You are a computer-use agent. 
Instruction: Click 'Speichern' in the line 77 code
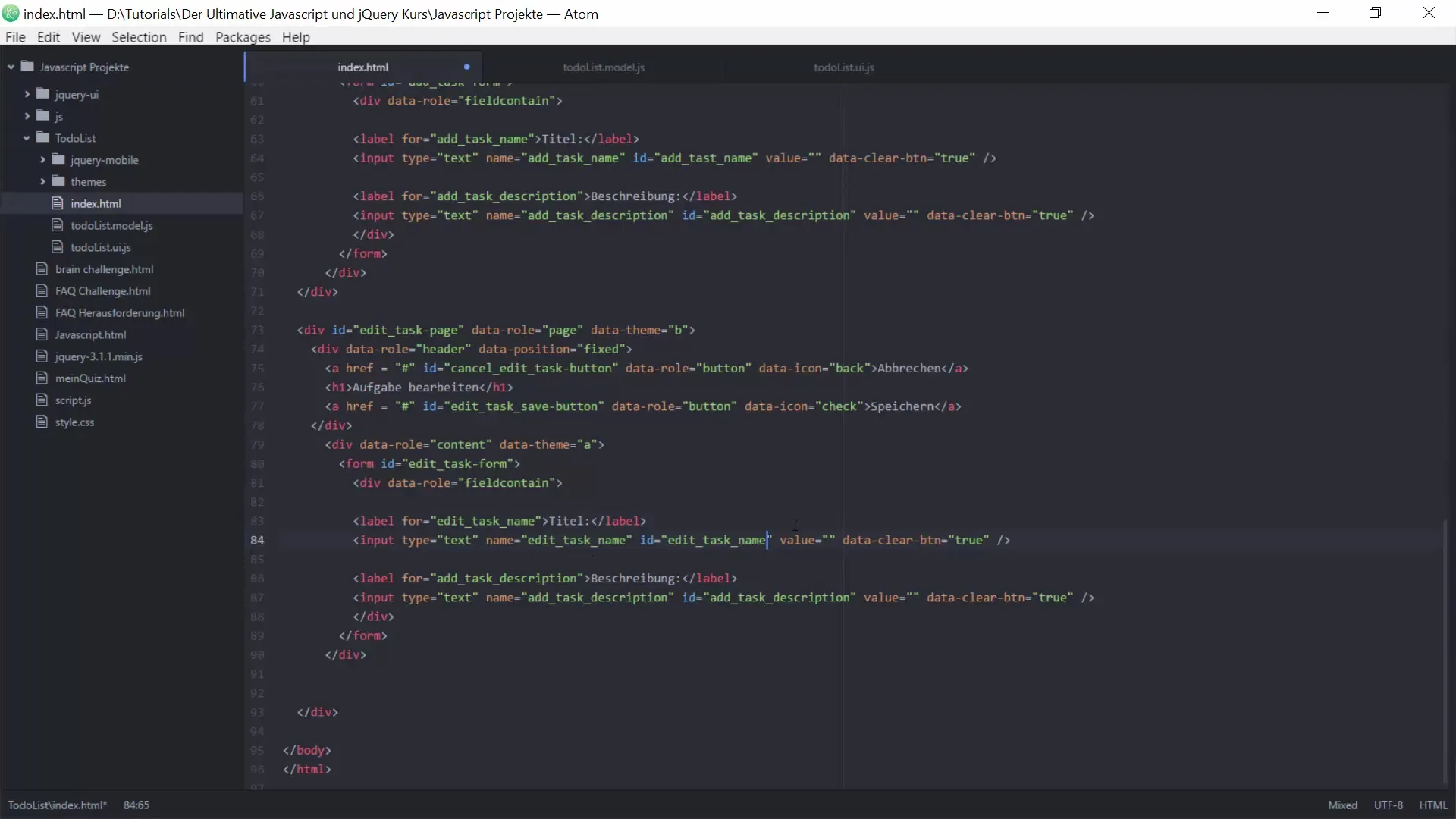pos(902,406)
